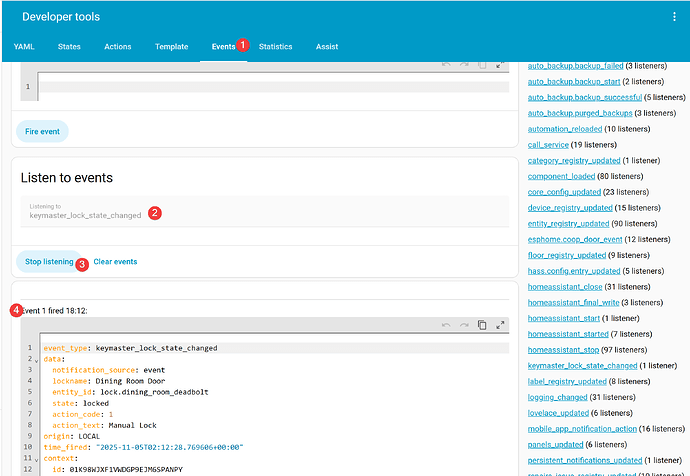The width and height of the screenshot is (690, 476).
Task: Expand Event 1 code editor to fullscreen
Action: coord(500,325)
